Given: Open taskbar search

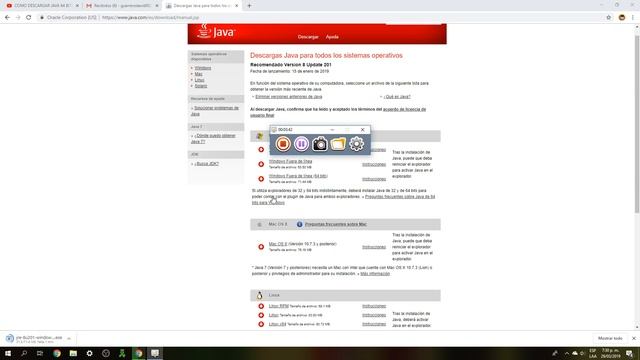Looking at the screenshot, I should coord(24,353).
